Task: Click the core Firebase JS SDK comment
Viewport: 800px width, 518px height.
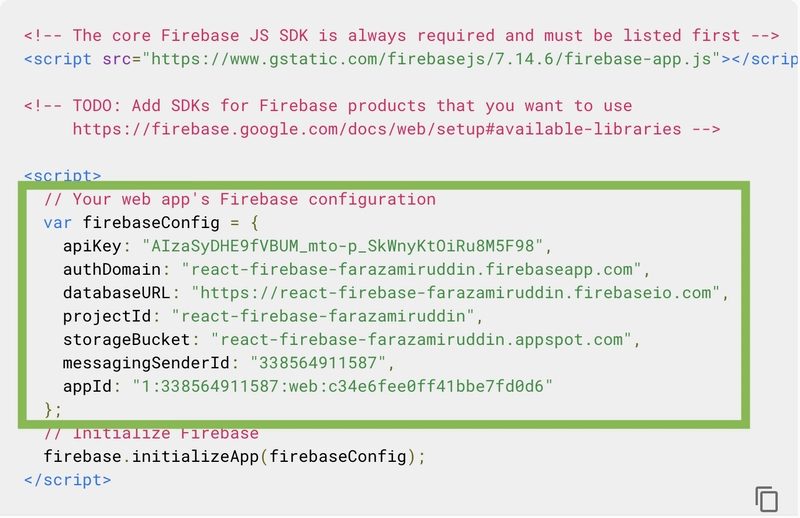Action: click(402, 36)
